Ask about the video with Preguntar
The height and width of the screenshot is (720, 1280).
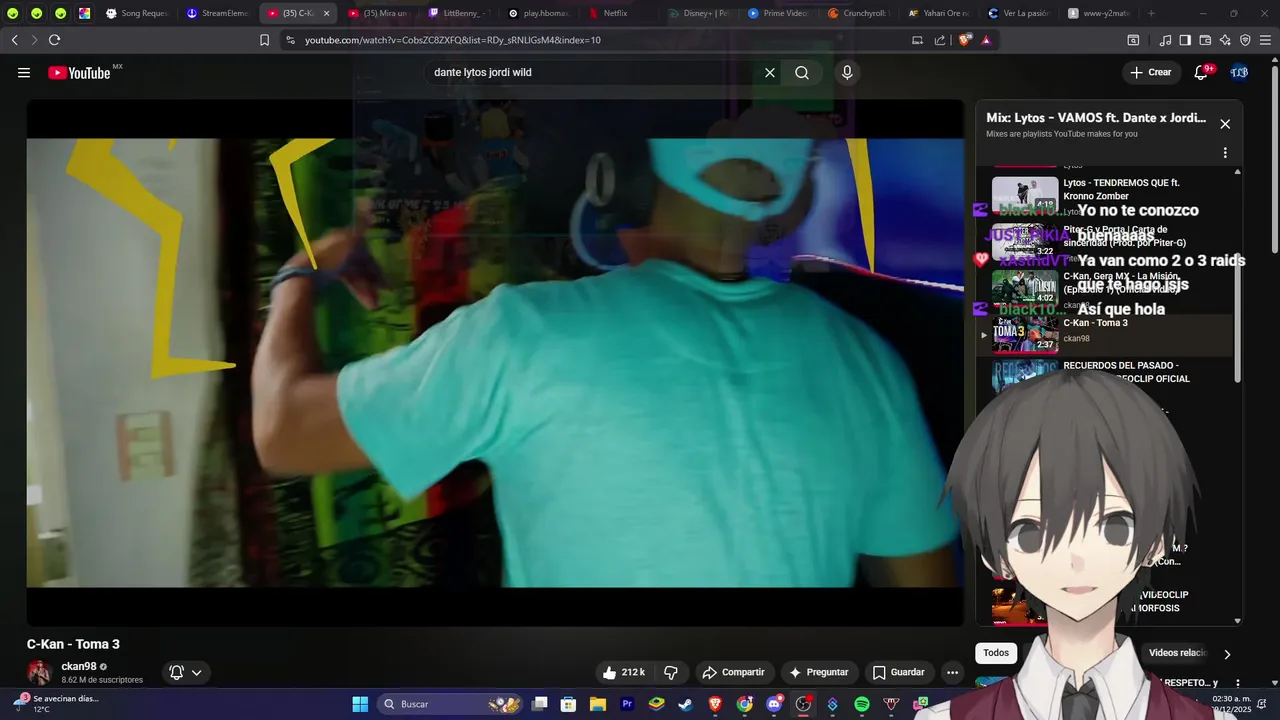tap(819, 673)
